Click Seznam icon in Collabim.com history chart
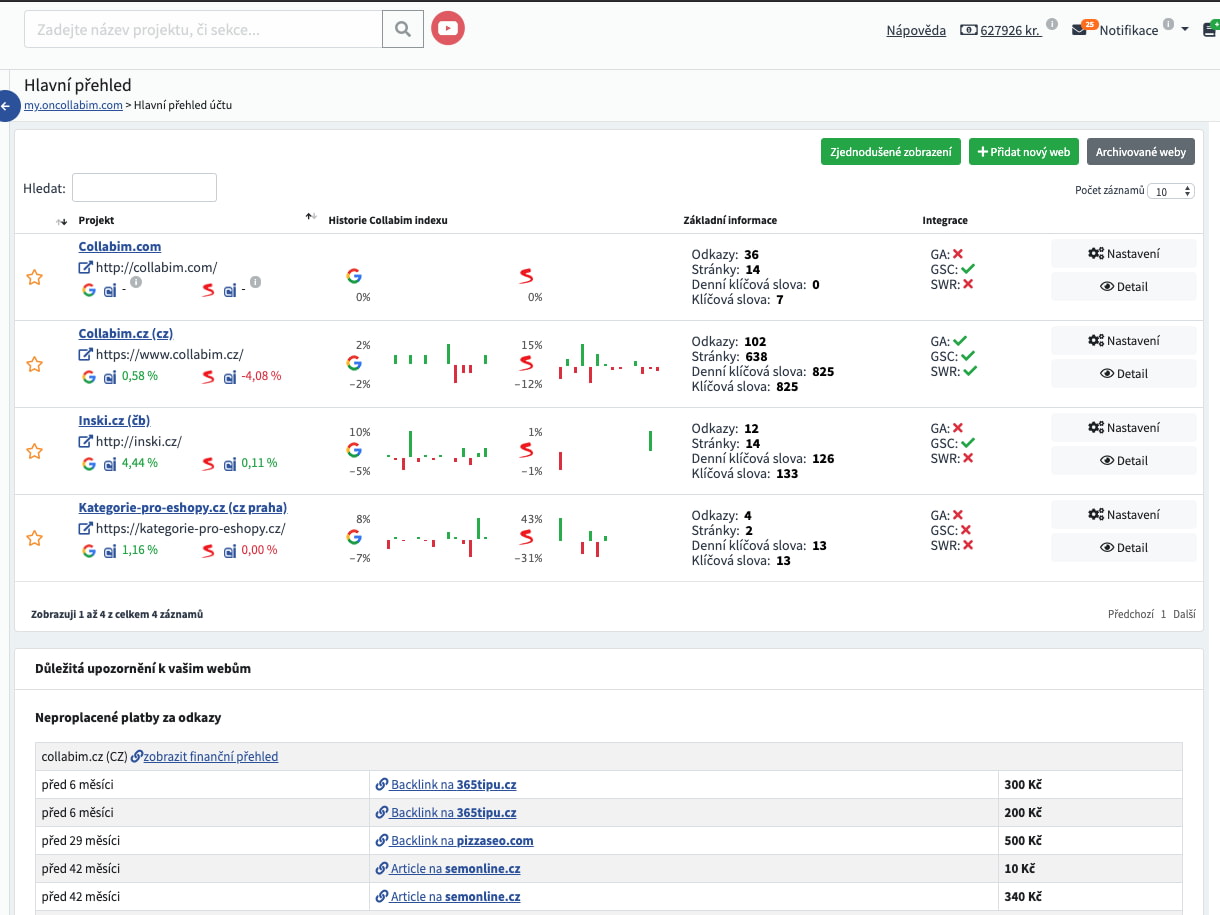Screen dimensions: 1220x915 (x=526, y=276)
